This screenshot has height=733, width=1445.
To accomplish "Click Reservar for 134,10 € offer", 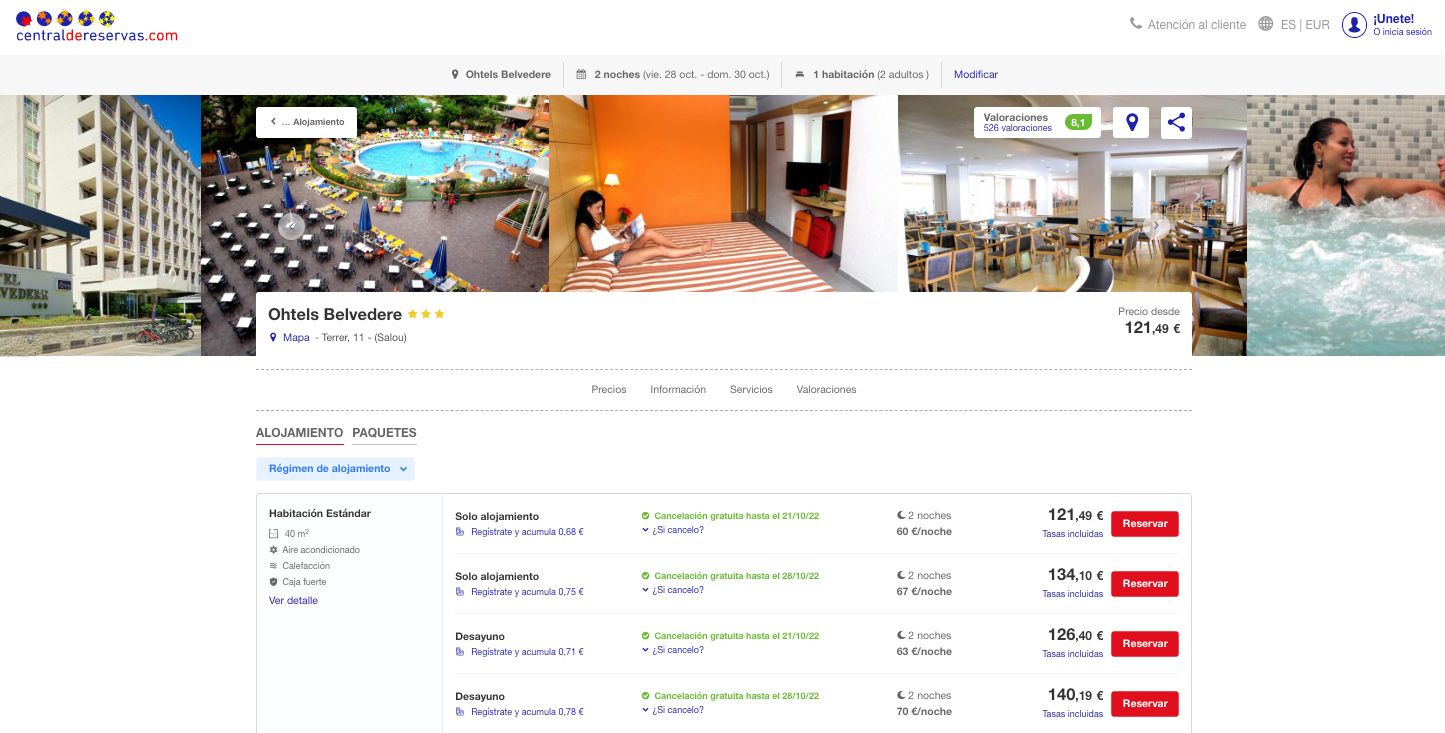I will tap(1145, 584).
